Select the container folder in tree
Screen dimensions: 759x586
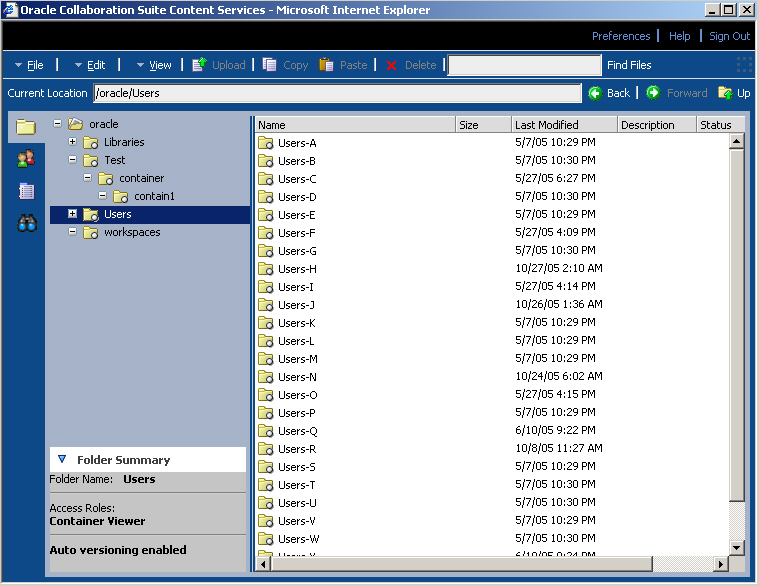[141, 178]
